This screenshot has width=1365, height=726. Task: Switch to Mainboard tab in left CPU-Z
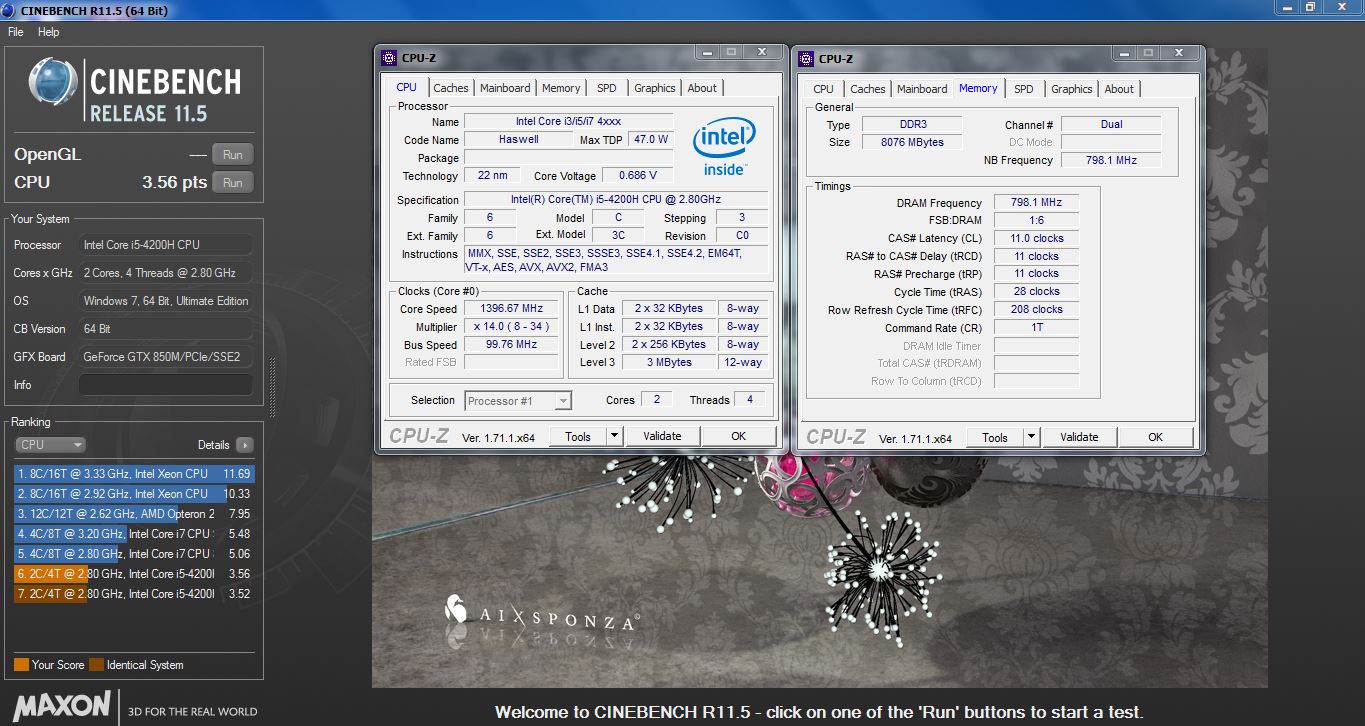[x=505, y=88]
